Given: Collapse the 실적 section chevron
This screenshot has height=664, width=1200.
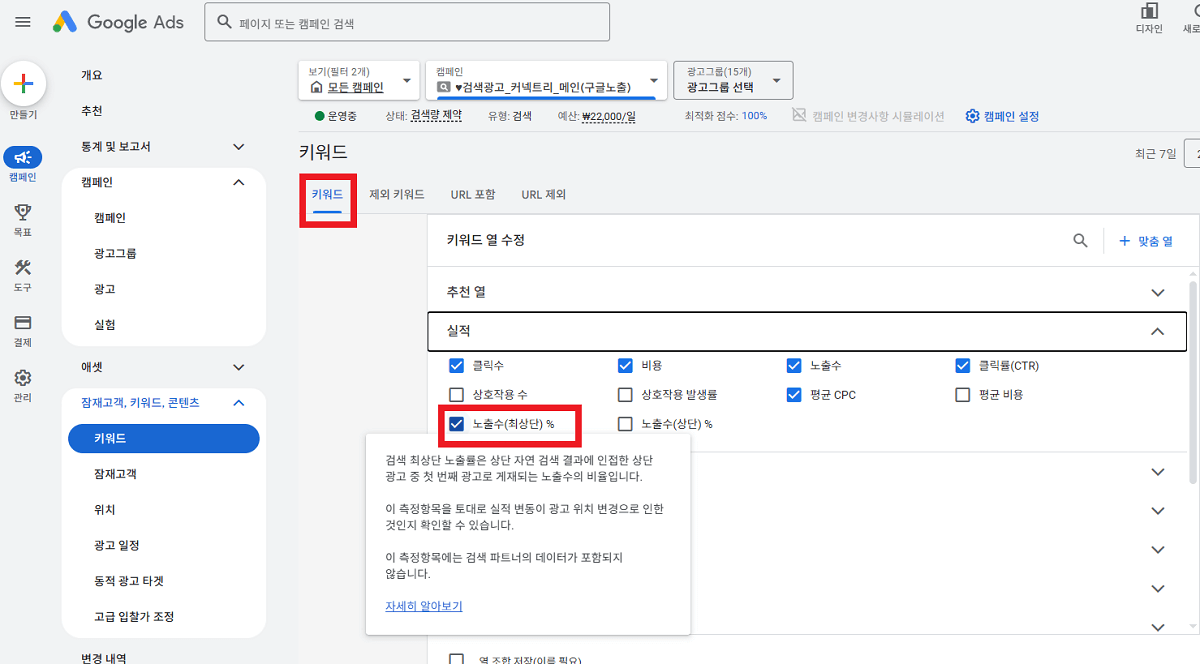Looking at the screenshot, I should pyautogui.click(x=1157, y=331).
